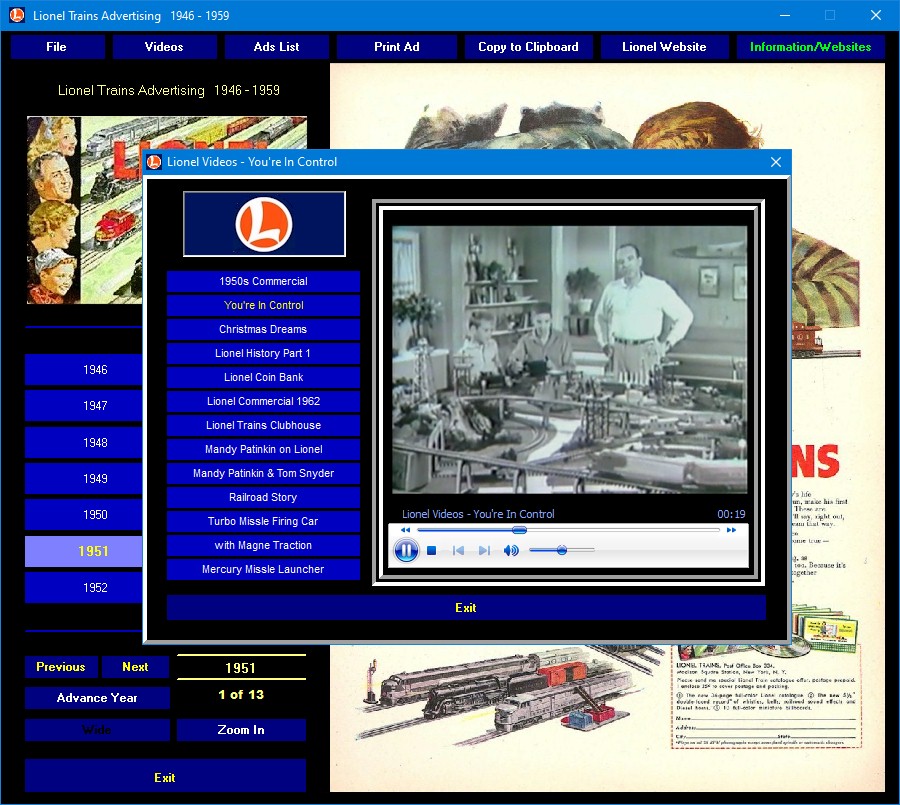
Task: Select the year 1946
Action: (84, 370)
